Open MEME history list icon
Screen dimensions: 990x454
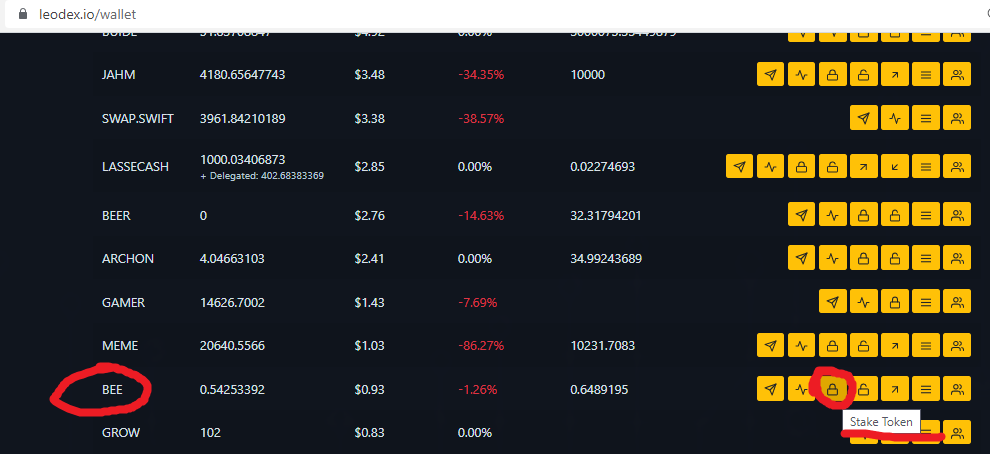(x=926, y=345)
